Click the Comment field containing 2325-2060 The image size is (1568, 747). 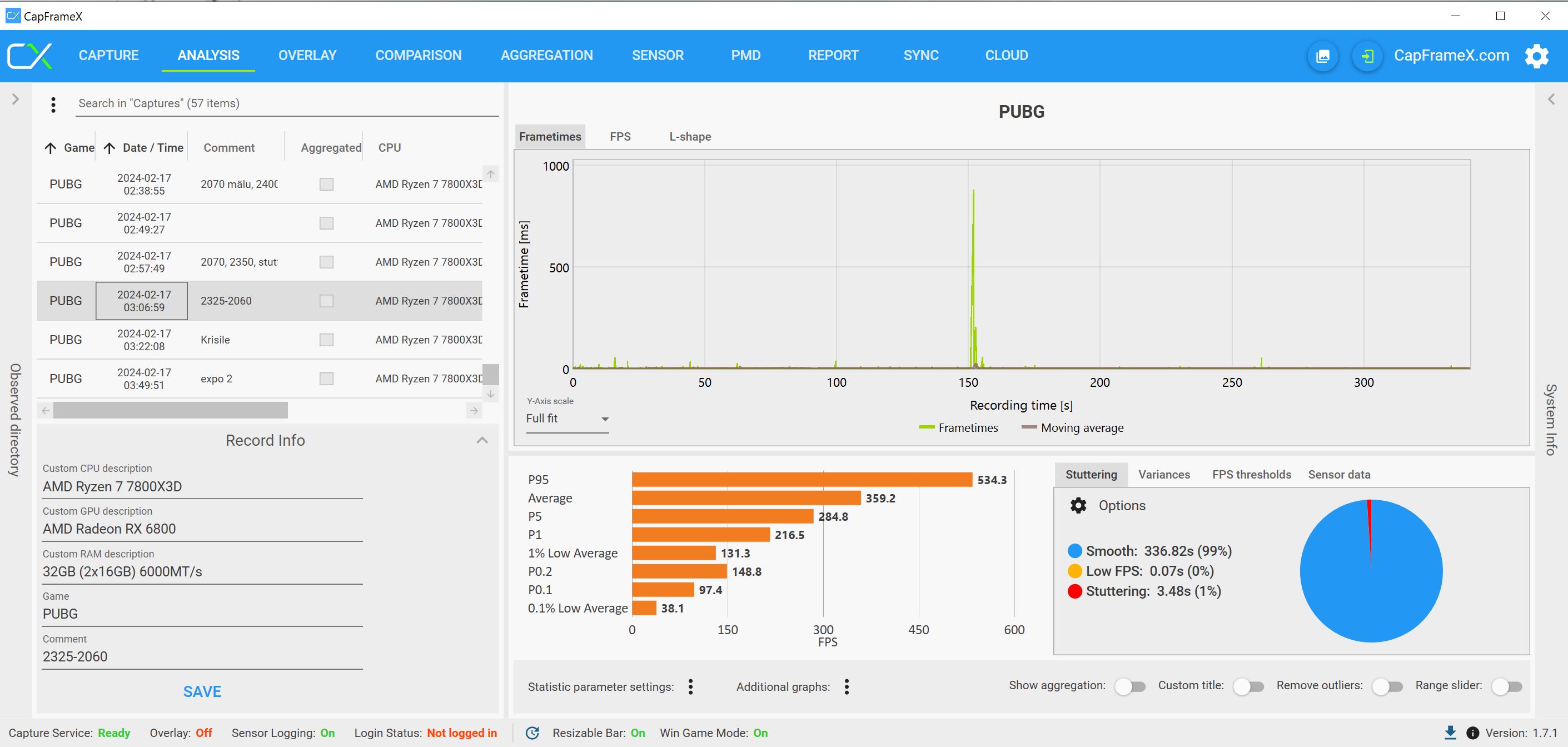point(202,657)
